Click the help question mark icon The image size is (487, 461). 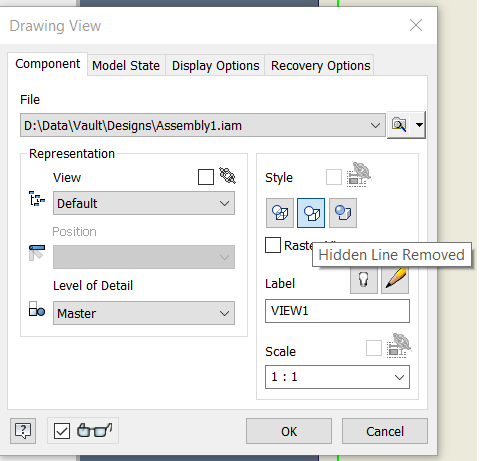(x=23, y=431)
